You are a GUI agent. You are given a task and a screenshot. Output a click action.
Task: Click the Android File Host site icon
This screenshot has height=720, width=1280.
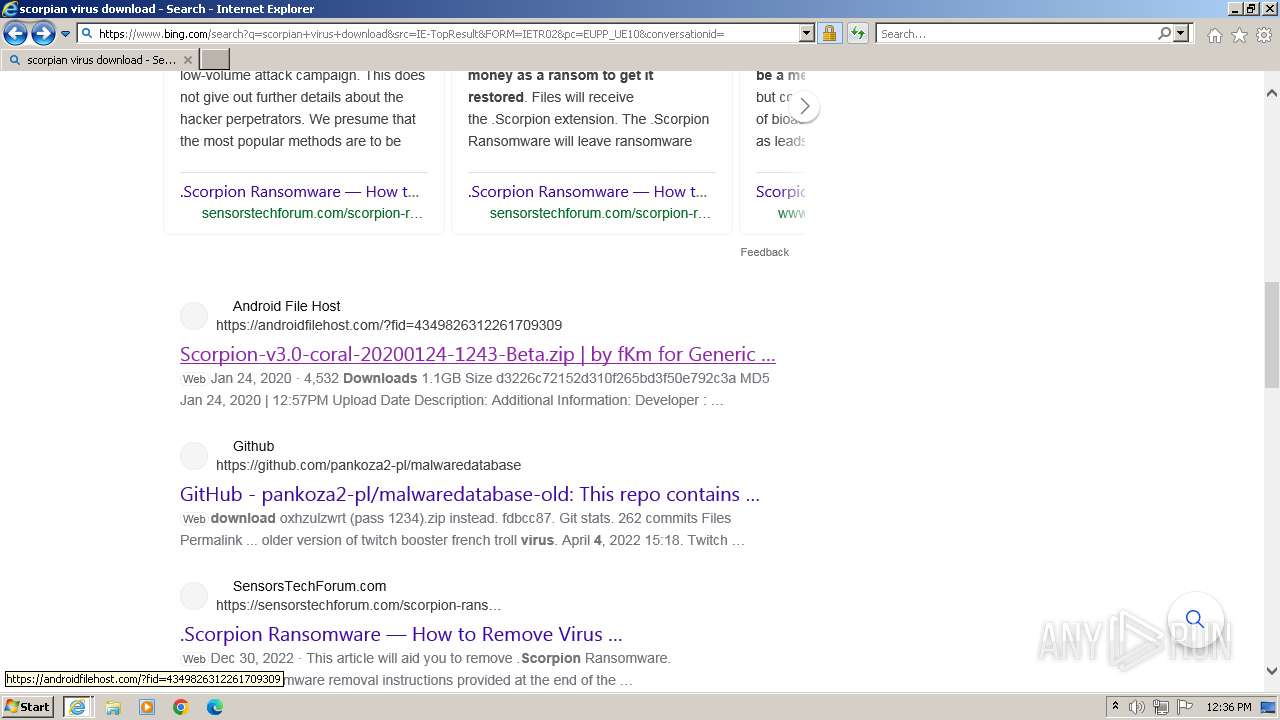coord(194,316)
